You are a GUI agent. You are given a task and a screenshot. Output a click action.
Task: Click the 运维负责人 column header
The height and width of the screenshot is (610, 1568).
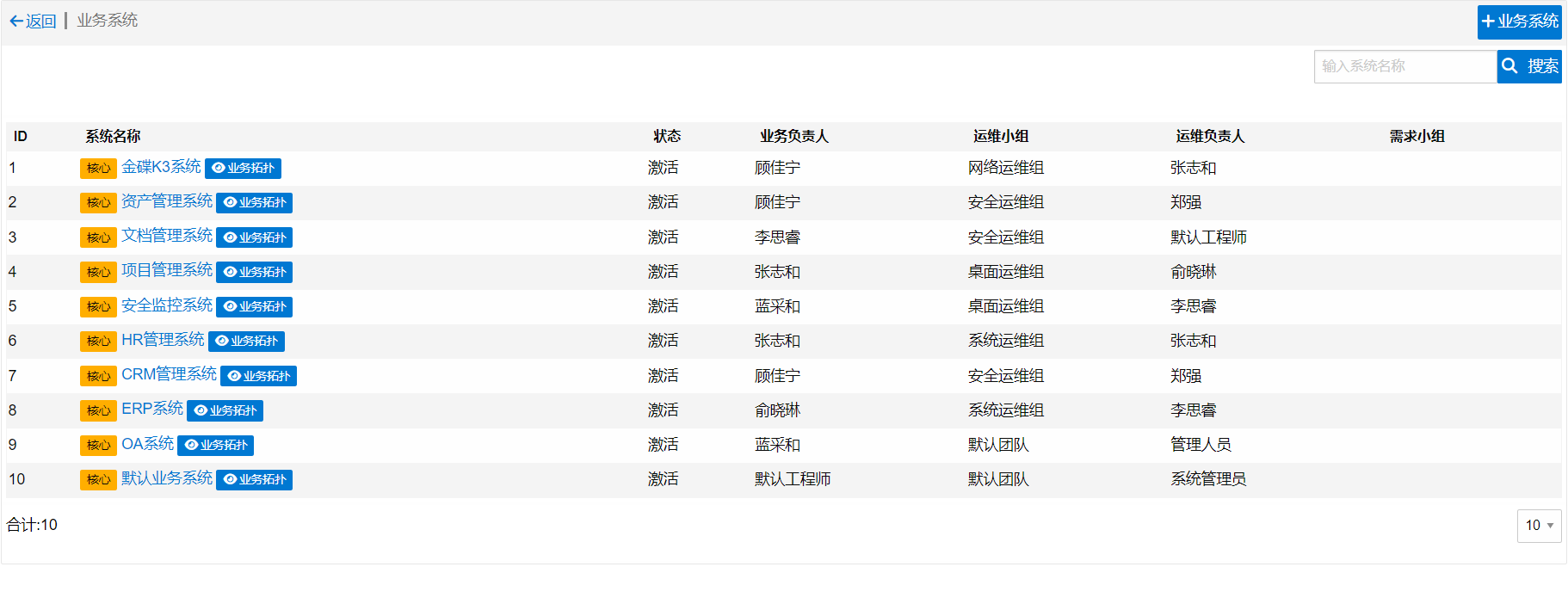coord(1211,136)
